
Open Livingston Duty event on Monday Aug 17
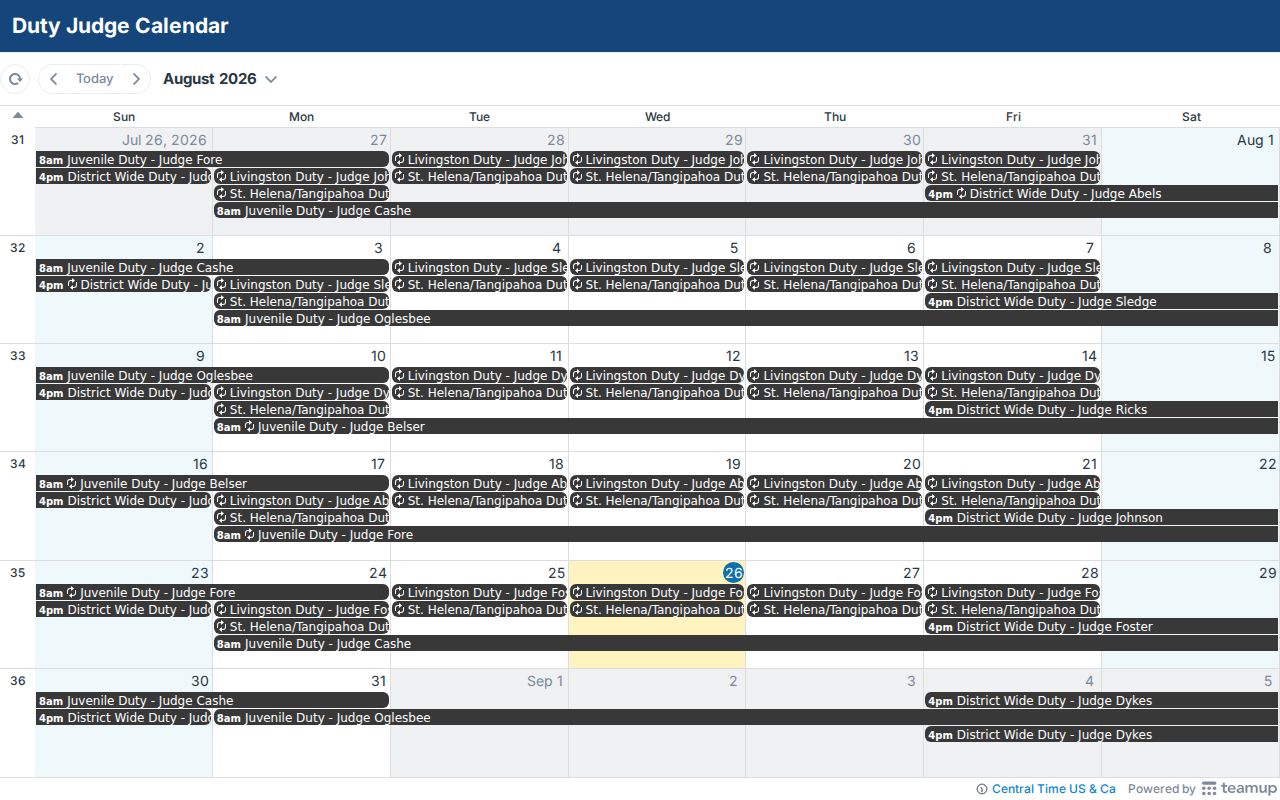tap(301, 501)
